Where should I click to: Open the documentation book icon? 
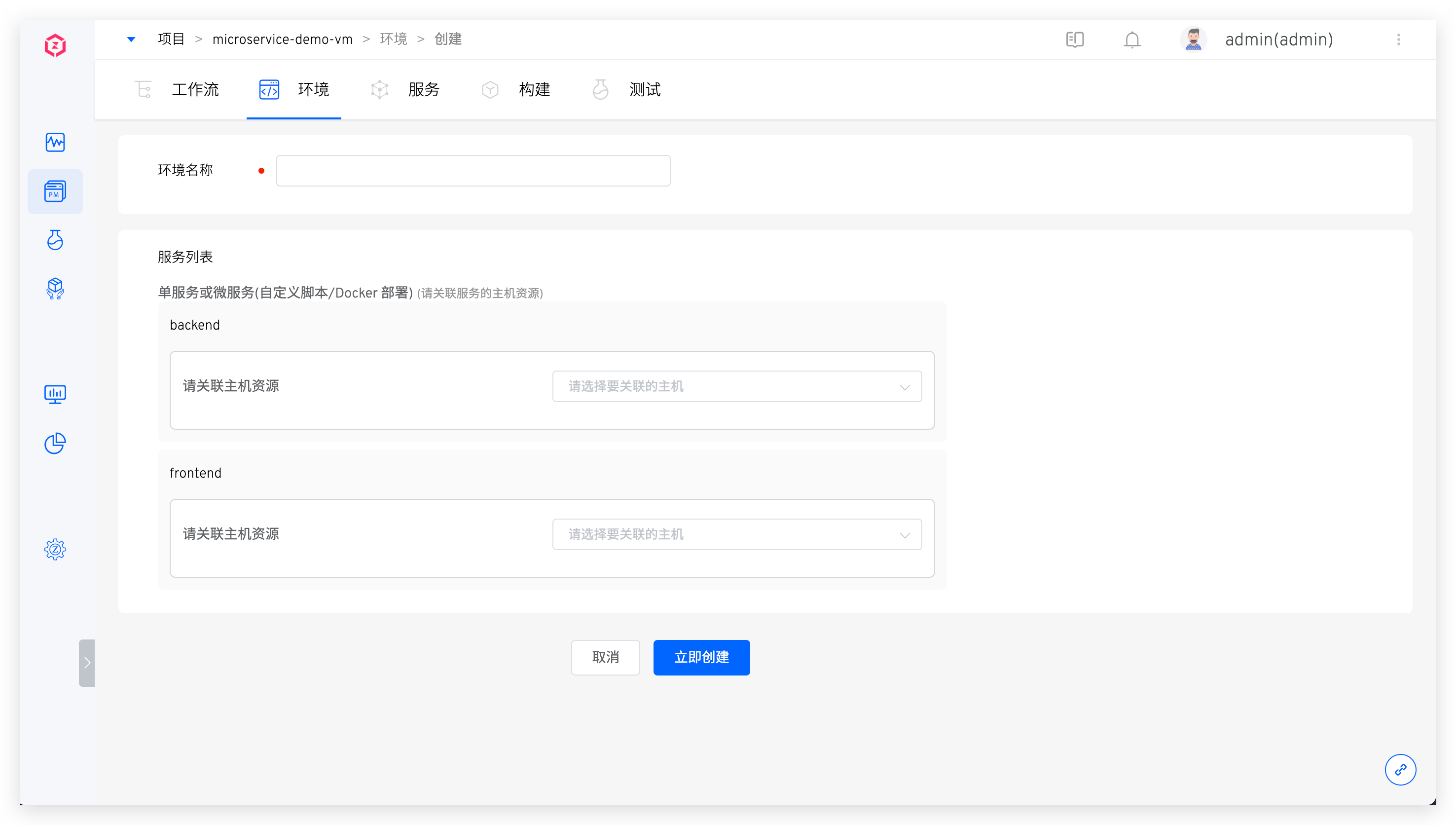[x=1074, y=39]
